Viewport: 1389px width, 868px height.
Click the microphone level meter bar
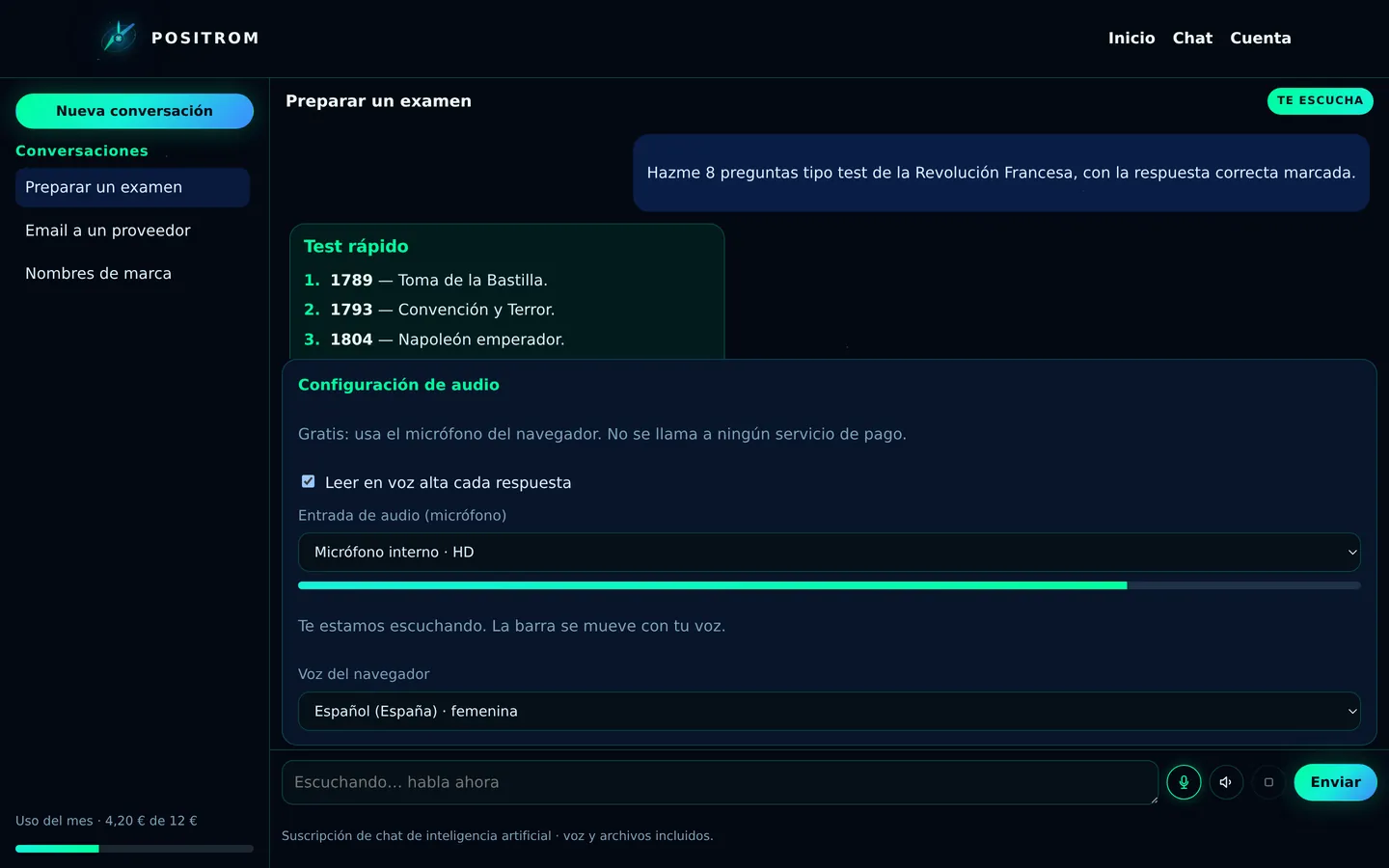pyautogui.click(x=829, y=585)
